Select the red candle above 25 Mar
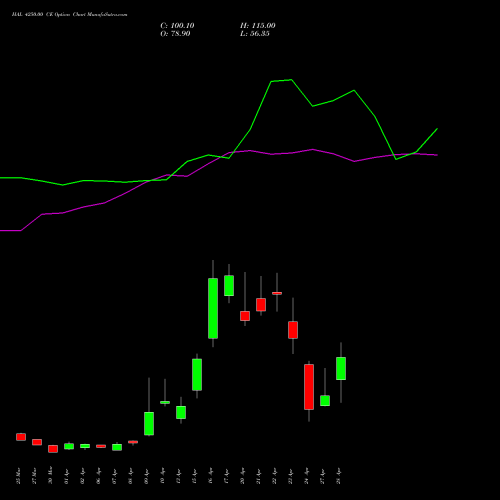The image size is (500, 500). pyautogui.click(x=21, y=437)
